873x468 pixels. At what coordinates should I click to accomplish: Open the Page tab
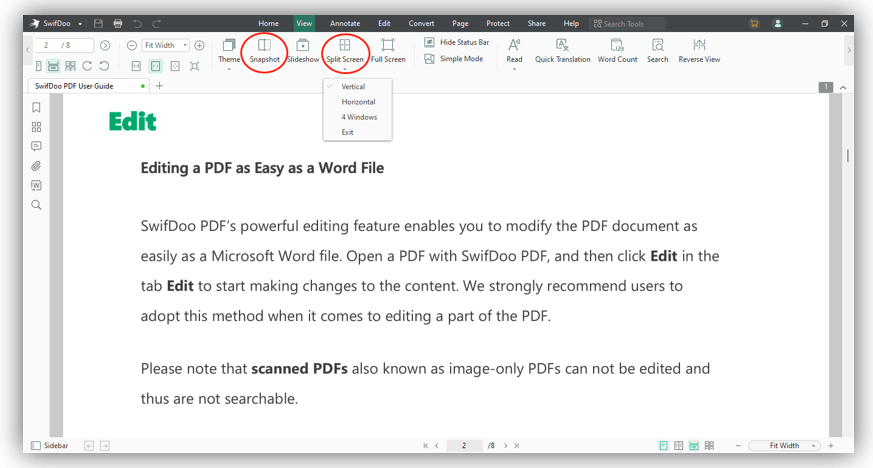(x=460, y=23)
